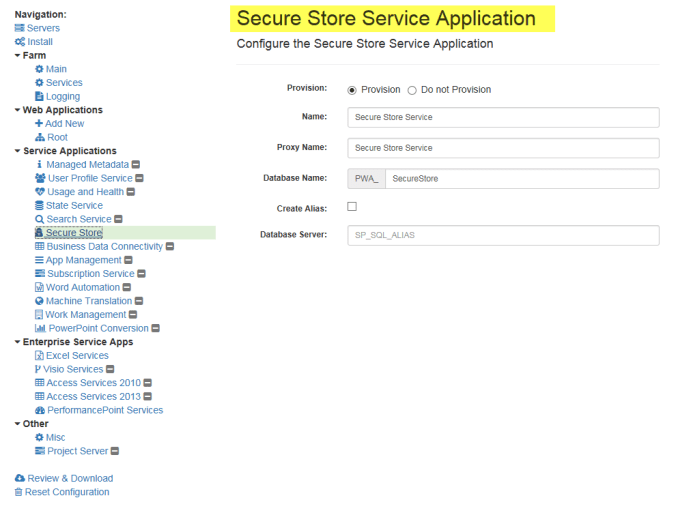
Task: Collapse the Farm section
Action: (17, 56)
